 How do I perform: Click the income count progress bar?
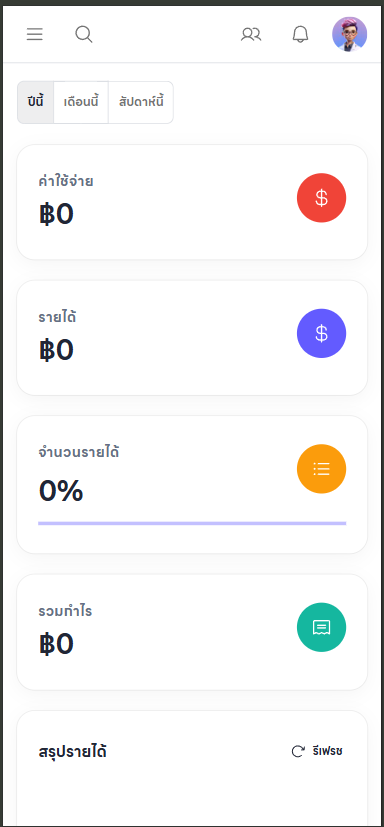click(x=192, y=523)
